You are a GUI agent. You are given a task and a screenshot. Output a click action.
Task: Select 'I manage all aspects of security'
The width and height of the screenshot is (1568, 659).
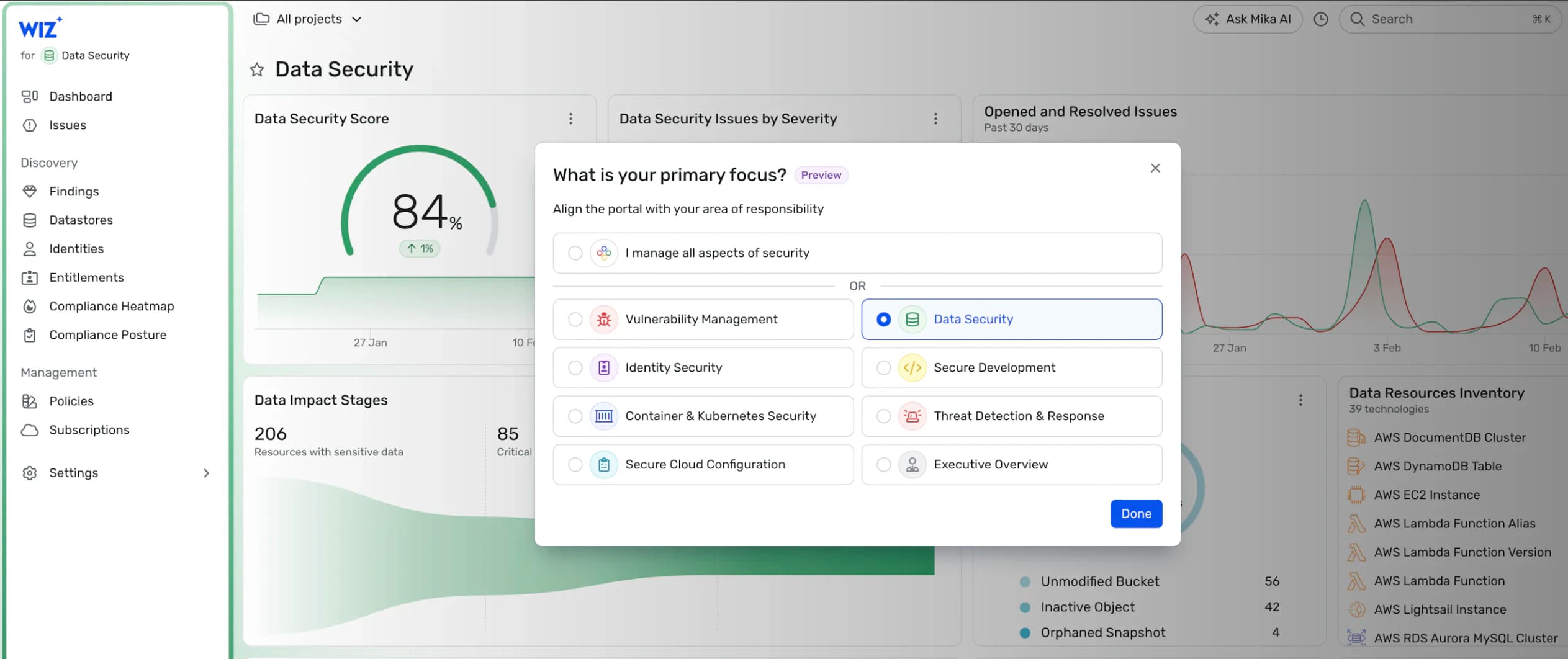click(857, 253)
